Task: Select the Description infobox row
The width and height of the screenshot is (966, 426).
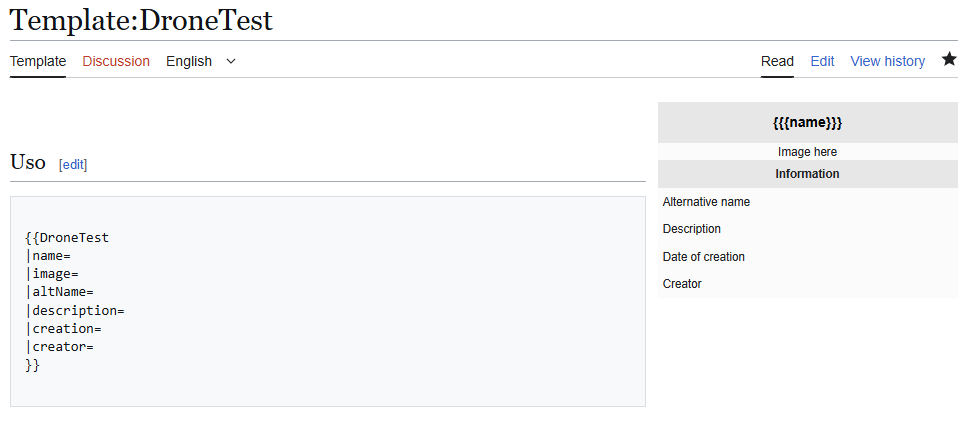Action: click(691, 229)
